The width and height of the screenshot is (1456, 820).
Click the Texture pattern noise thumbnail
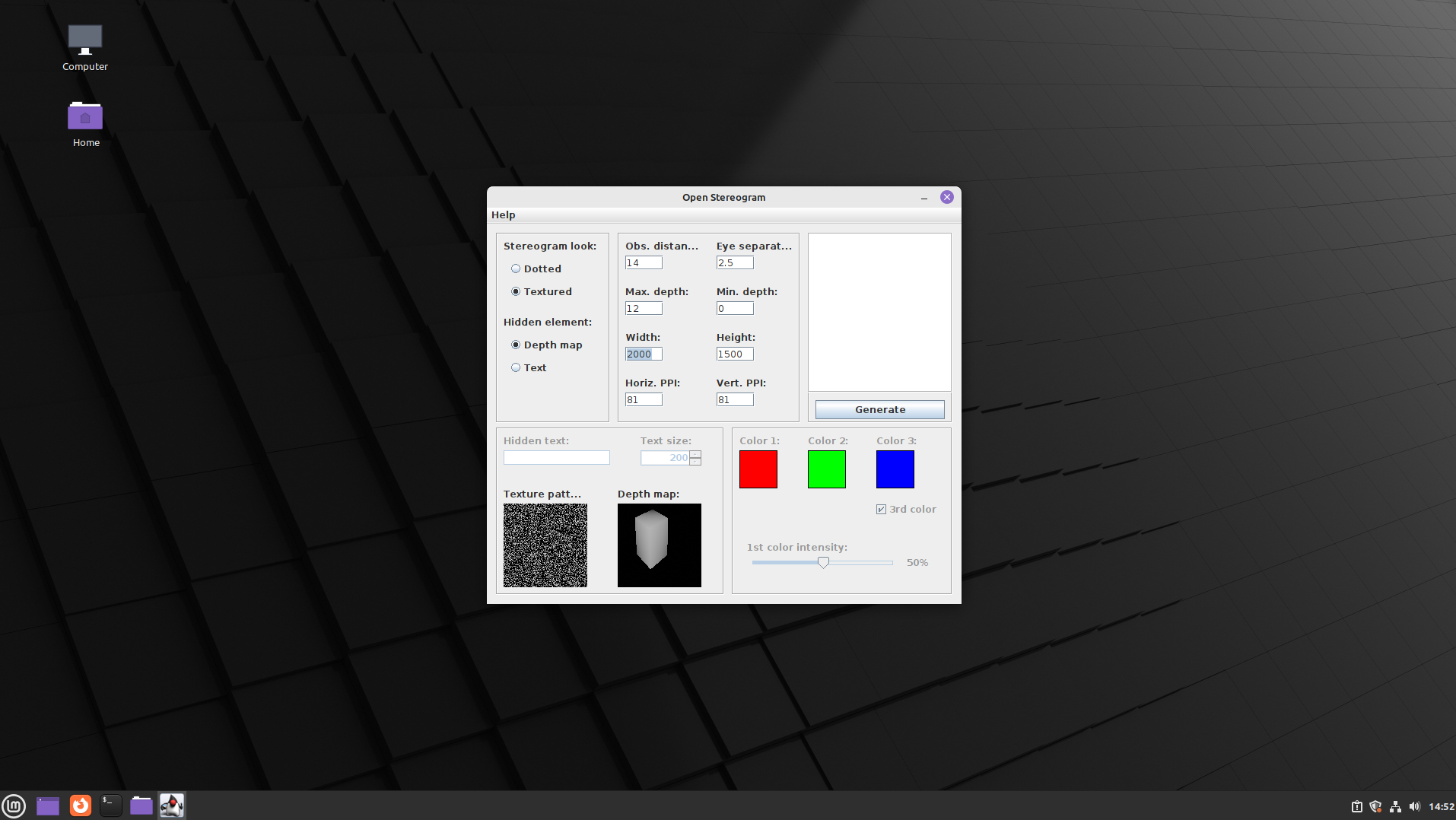(545, 545)
